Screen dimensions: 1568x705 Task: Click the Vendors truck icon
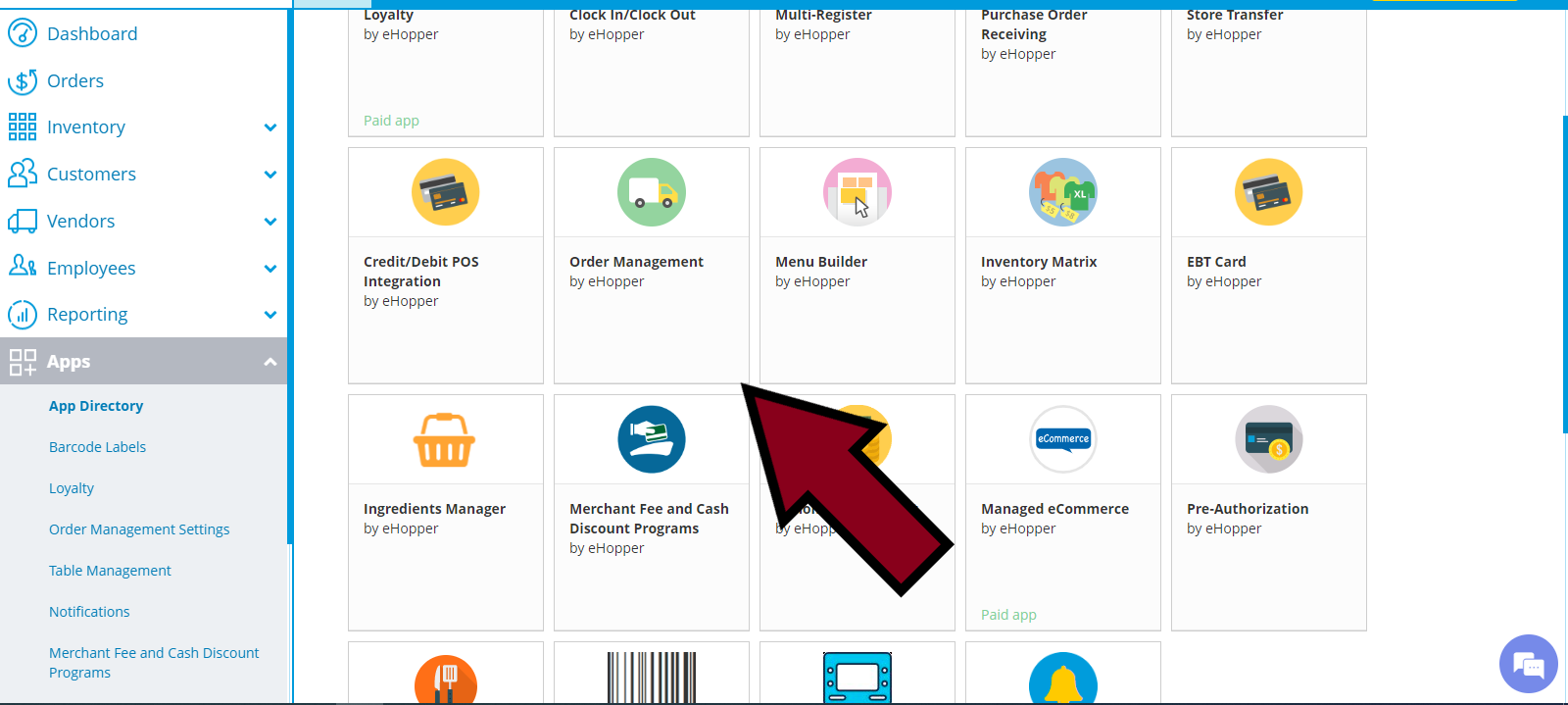(23, 221)
